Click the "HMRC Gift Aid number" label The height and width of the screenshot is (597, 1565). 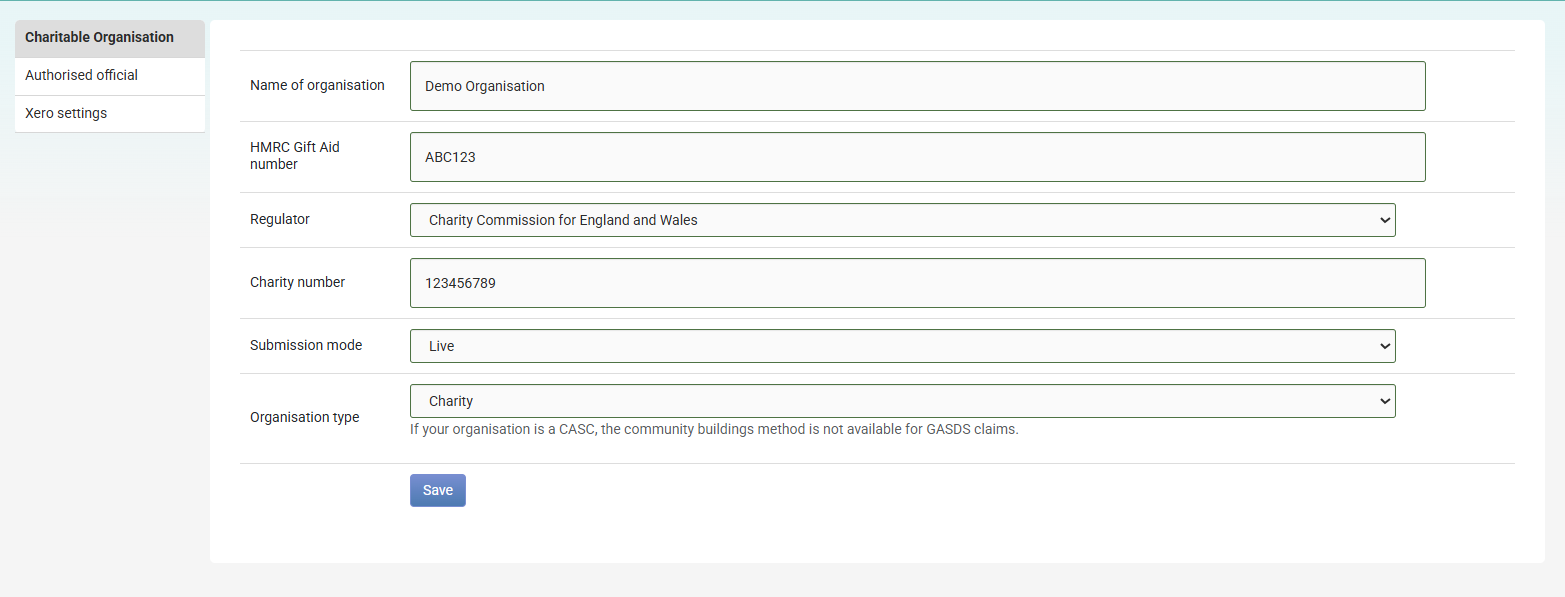coord(295,156)
